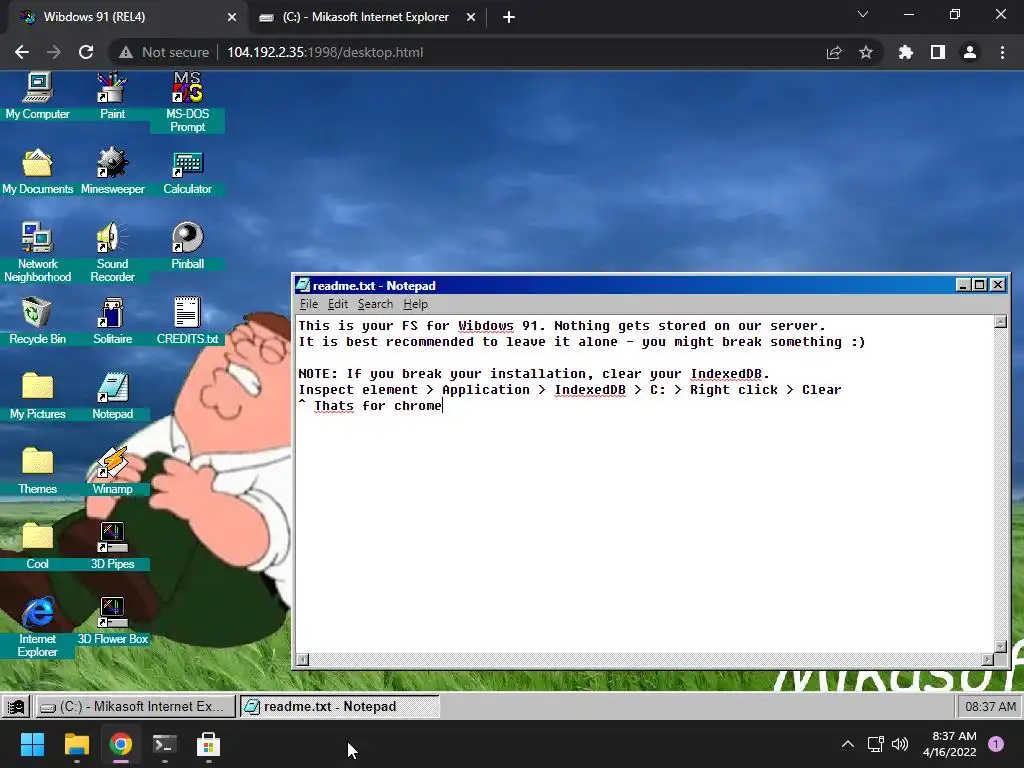Open the Wibdows 91 Start button
Viewport: 1024px width, 768px height.
tap(16, 707)
